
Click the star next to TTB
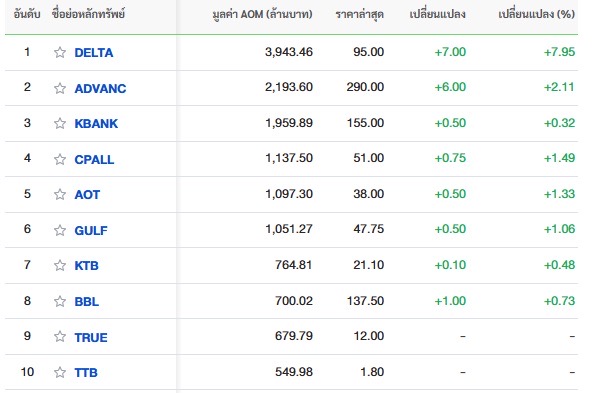[60, 372]
